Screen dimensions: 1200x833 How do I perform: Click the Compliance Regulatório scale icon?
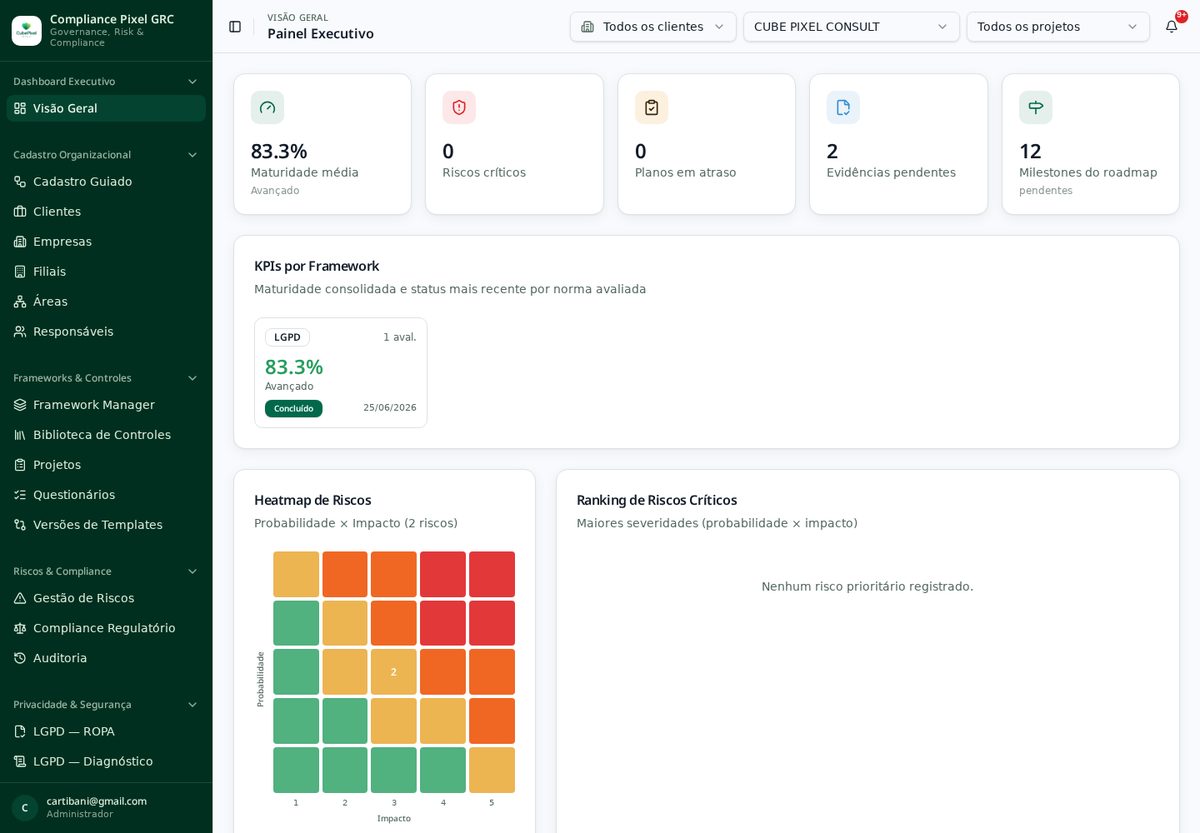pyautogui.click(x=20, y=628)
